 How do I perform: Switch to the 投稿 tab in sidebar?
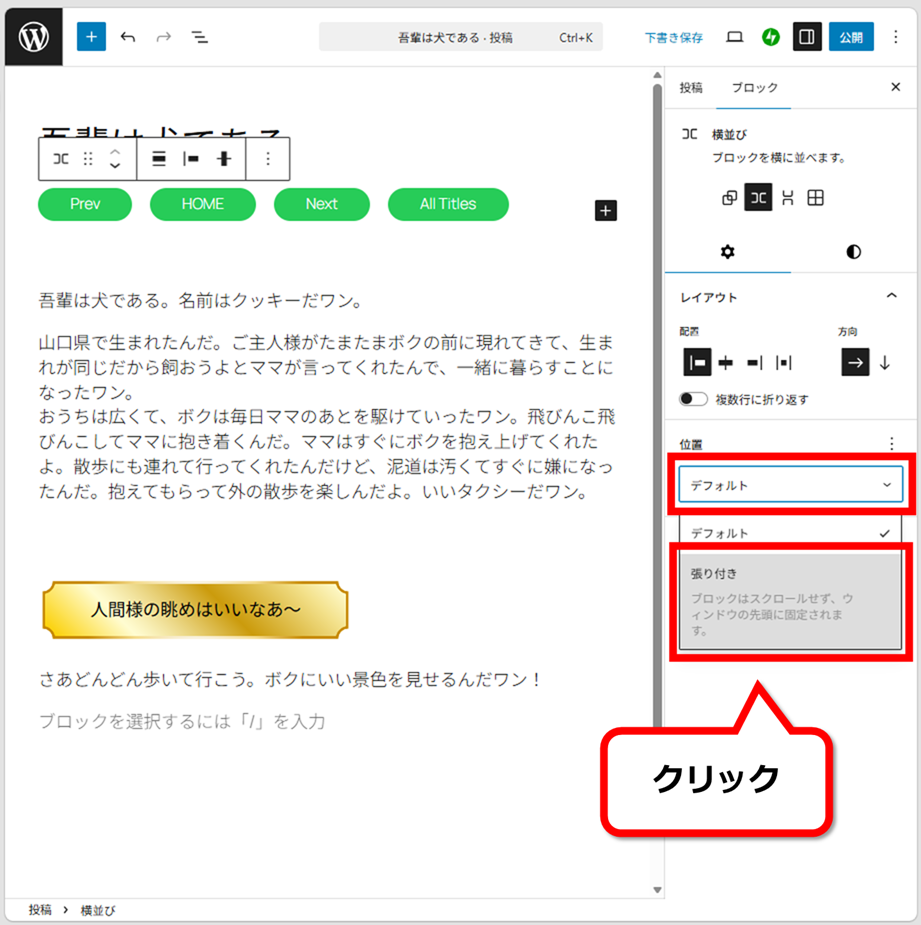point(691,88)
